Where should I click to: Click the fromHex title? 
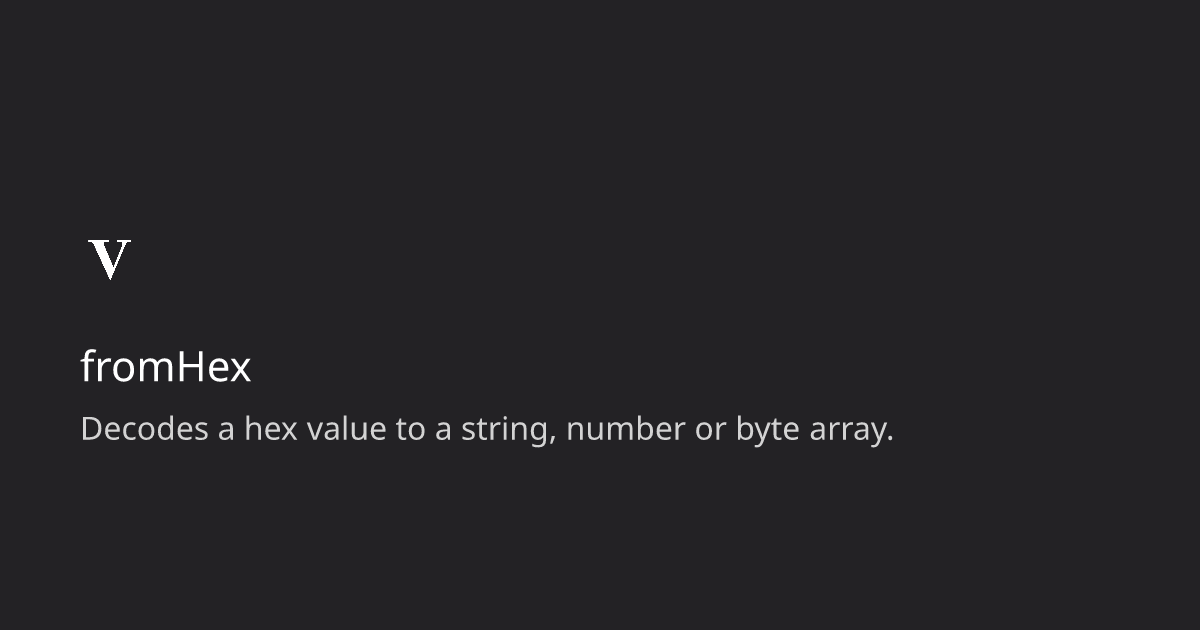(x=166, y=367)
